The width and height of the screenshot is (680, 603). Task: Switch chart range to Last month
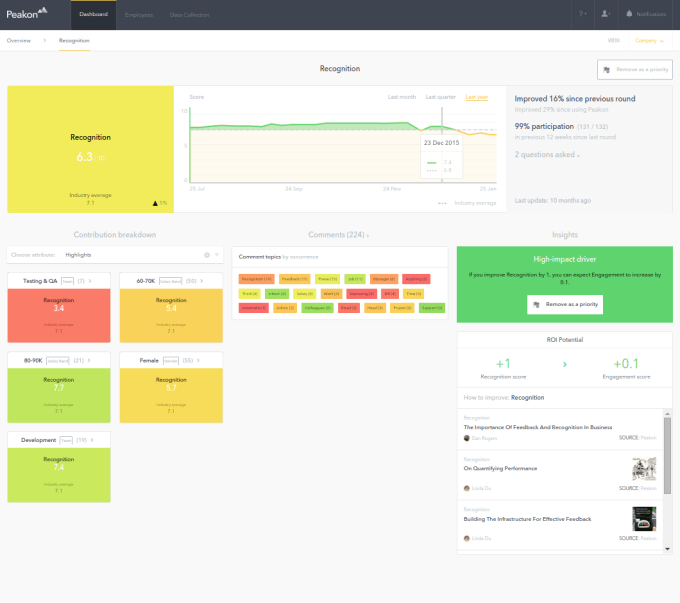(x=402, y=97)
